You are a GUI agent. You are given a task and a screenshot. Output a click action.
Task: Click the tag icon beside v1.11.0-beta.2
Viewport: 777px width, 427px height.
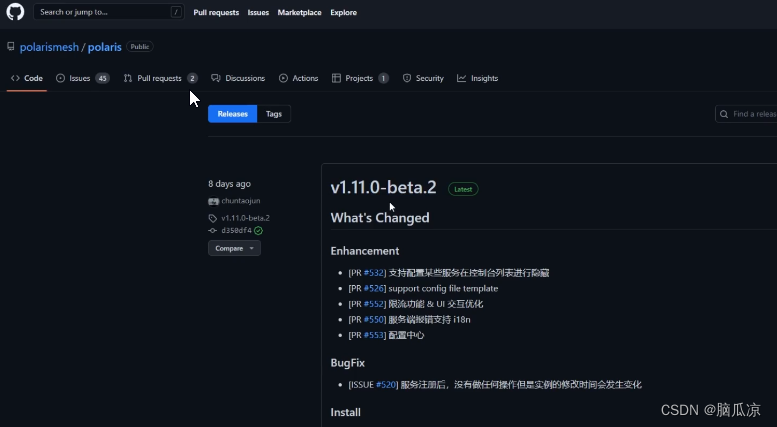tap(213, 218)
